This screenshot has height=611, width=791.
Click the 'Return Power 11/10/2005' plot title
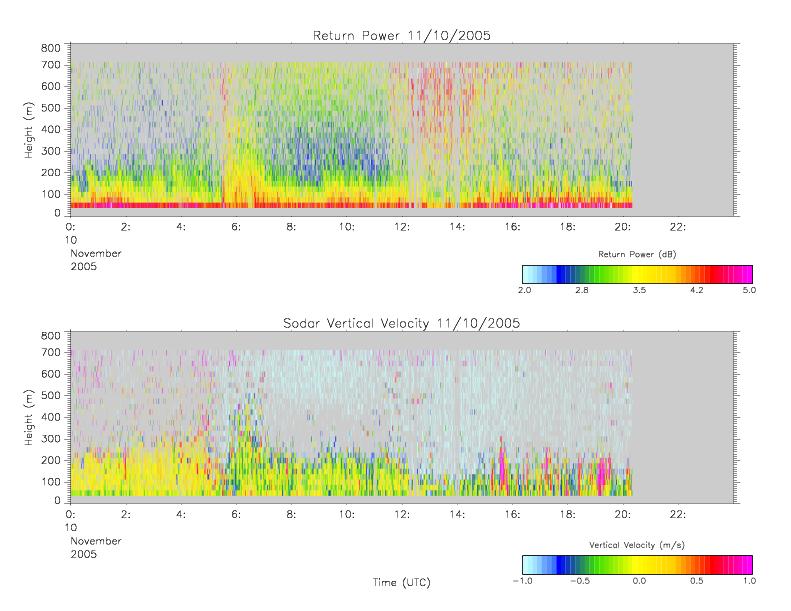click(402, 35)
